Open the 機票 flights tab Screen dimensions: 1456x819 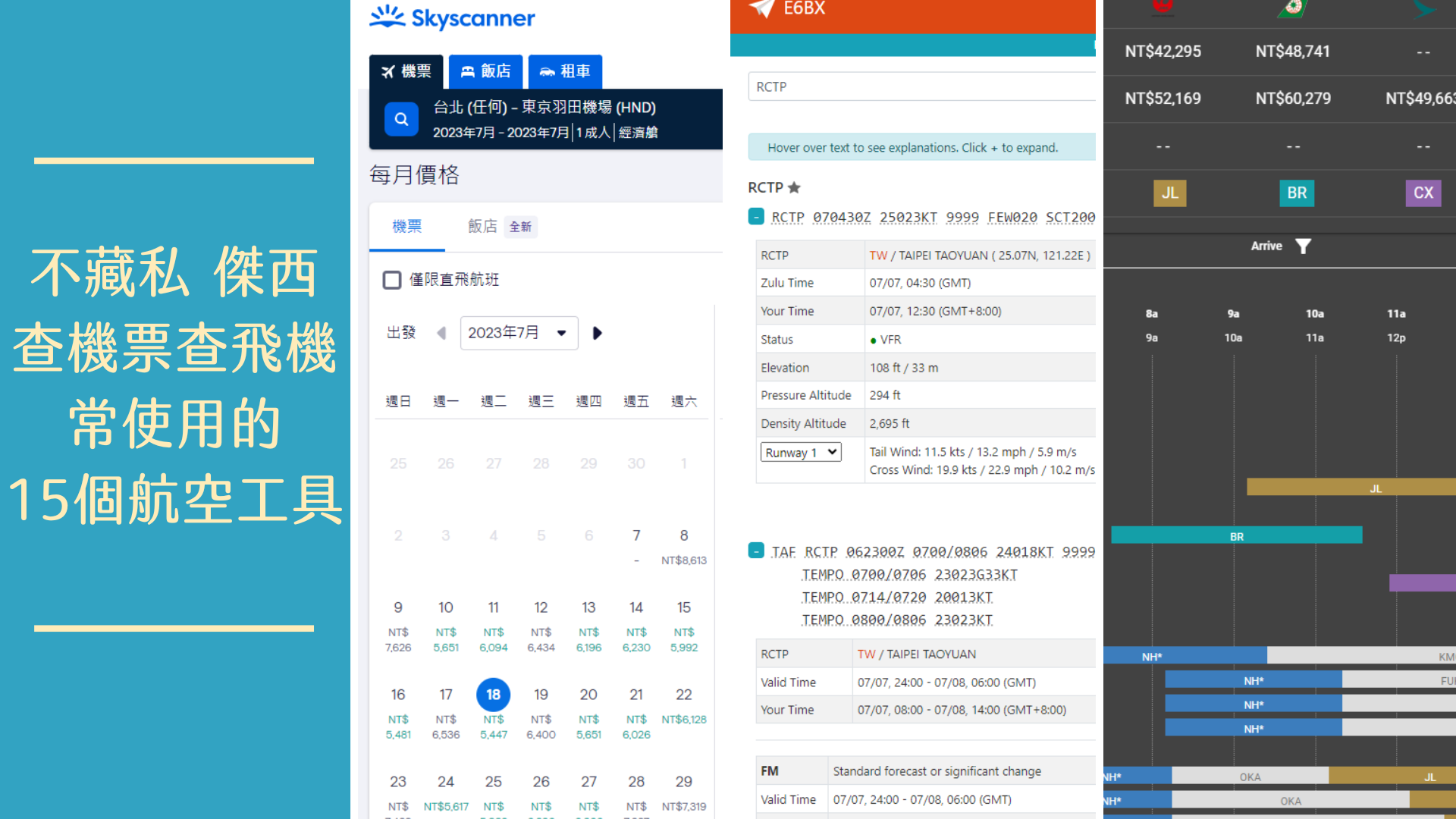click(406, 71)
